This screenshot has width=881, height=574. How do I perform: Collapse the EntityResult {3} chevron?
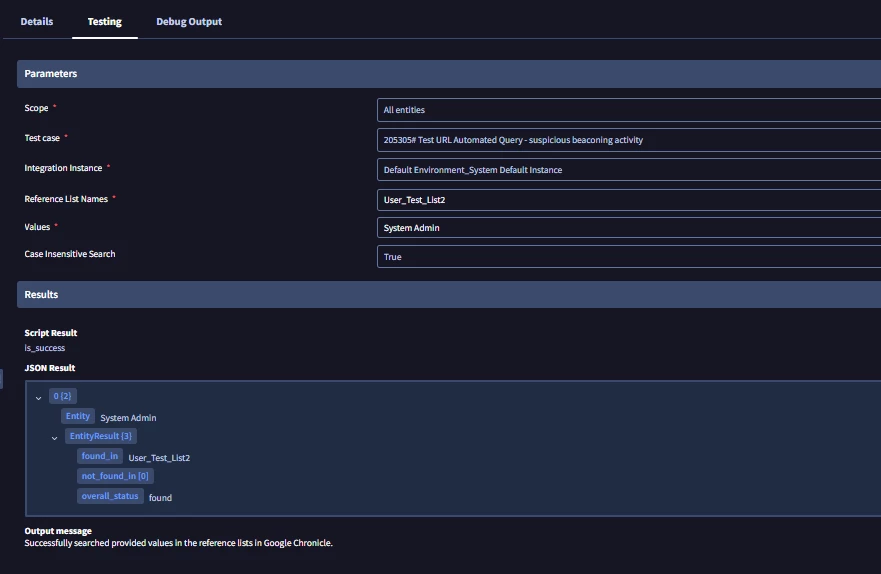[x=55, y=438]
